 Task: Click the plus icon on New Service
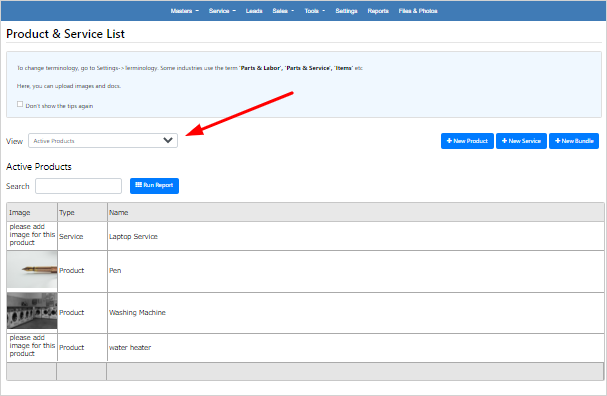pyautogui.click(x=504, y=141)
